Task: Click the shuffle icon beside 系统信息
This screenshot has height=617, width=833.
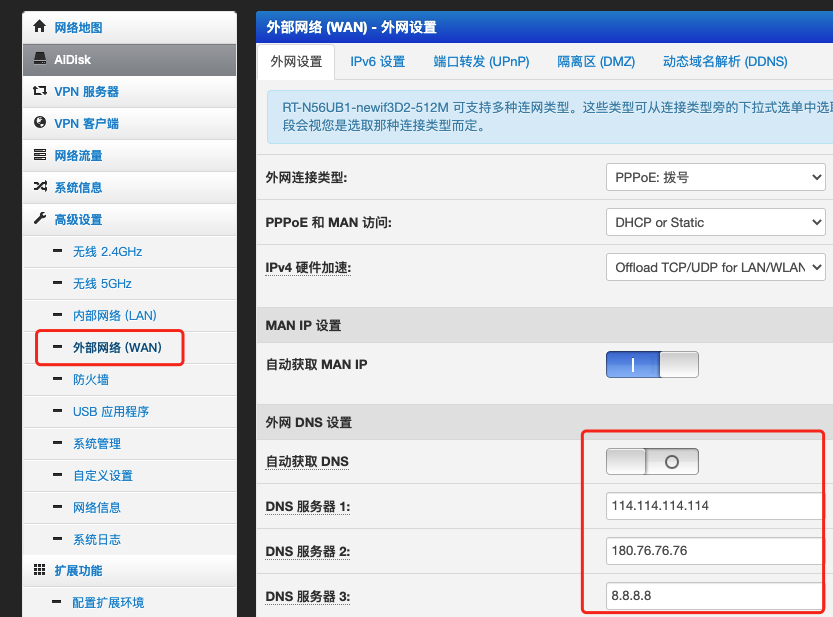Action: pyautogui.click(x=40, y=187)
